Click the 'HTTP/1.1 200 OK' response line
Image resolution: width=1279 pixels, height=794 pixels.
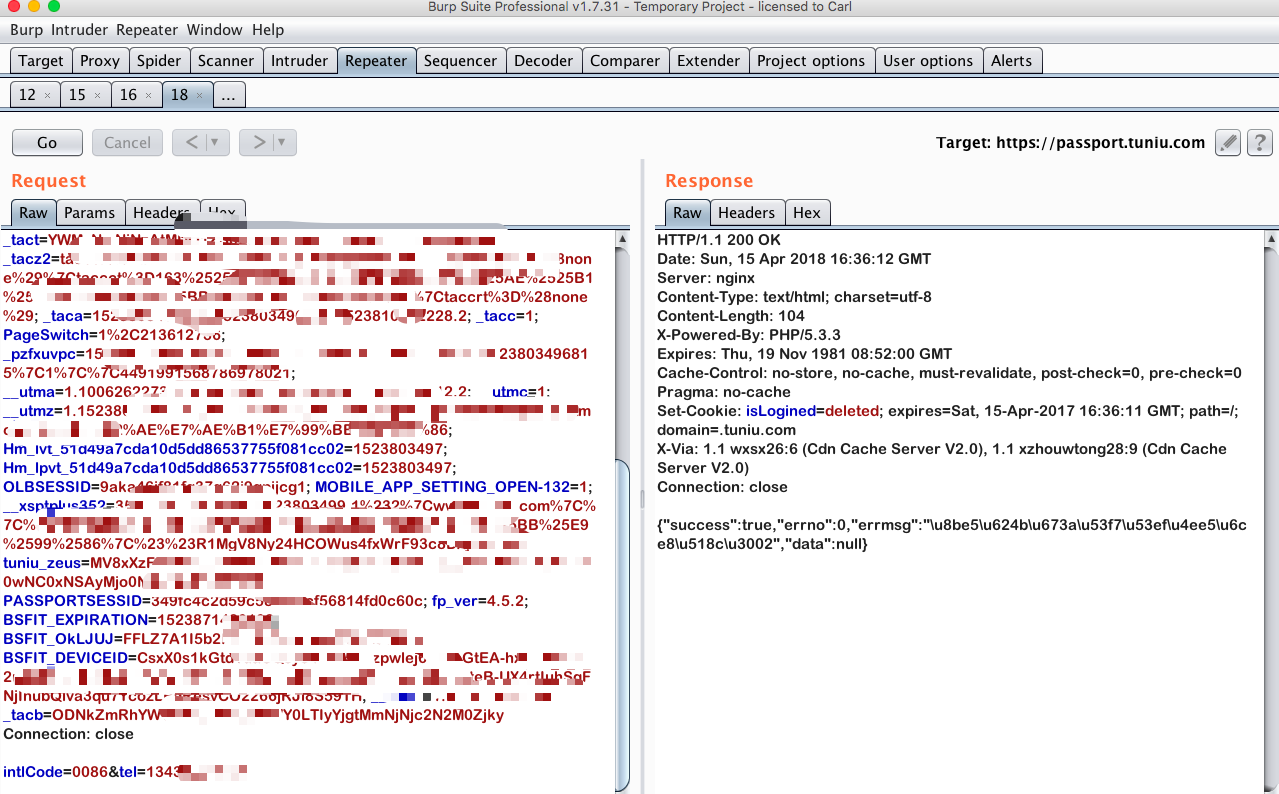click(x=719, y=240)
